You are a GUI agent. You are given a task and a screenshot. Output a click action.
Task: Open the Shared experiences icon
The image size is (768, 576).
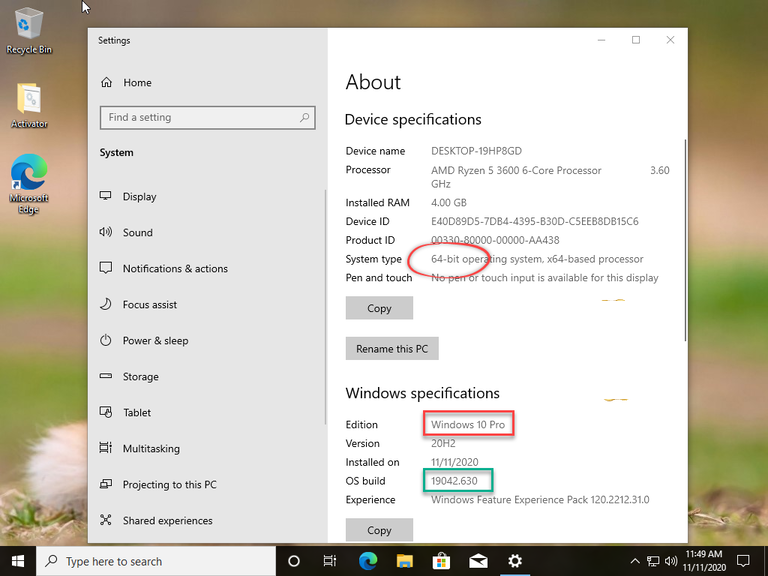tap(106, 520)
